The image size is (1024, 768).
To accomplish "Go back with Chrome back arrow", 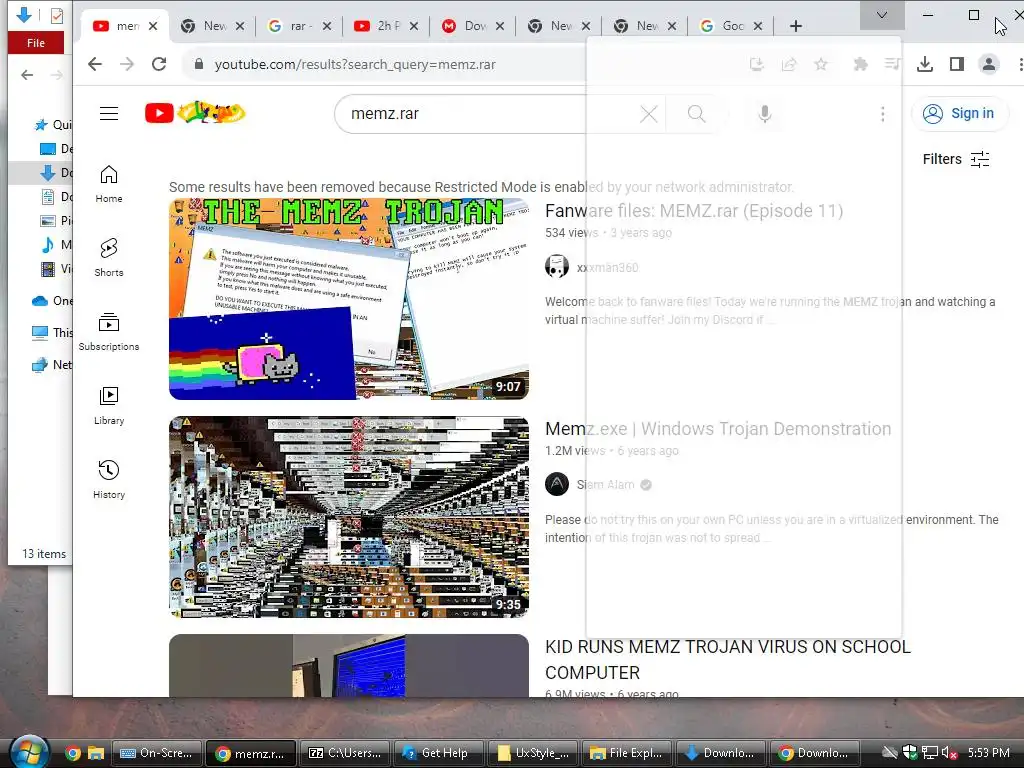I will (95, 64).
